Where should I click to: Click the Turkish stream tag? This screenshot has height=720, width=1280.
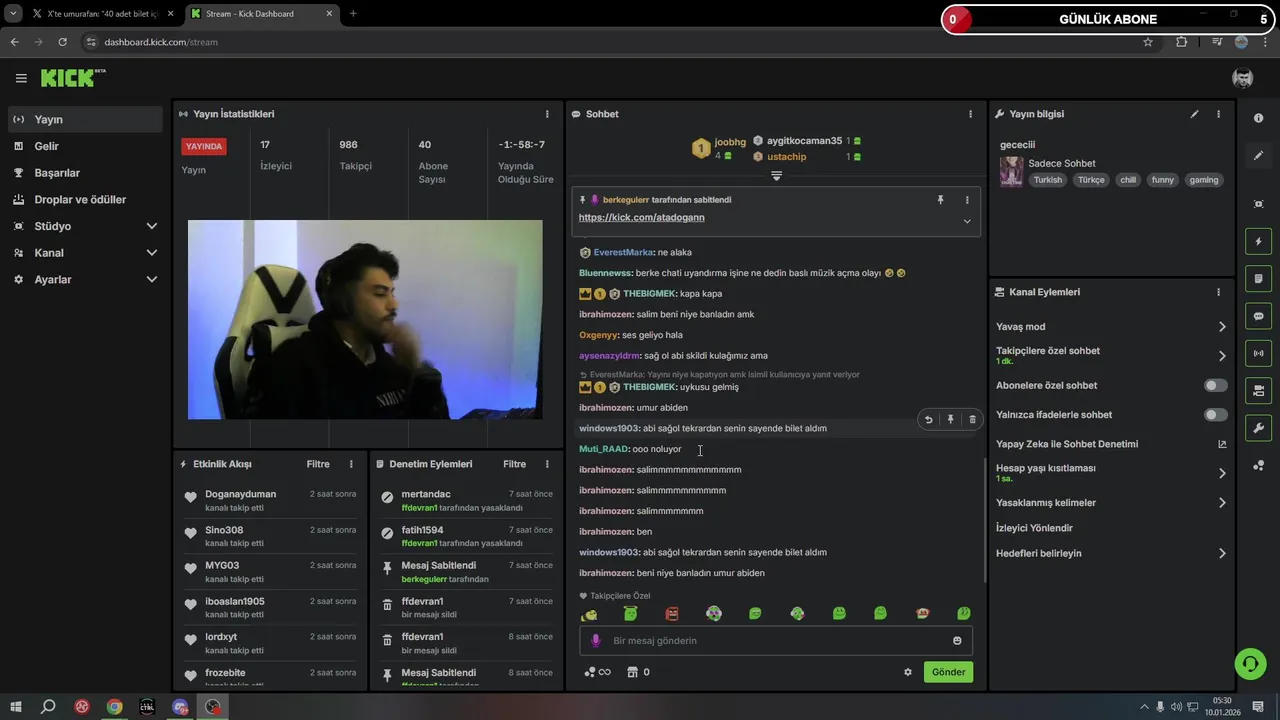(1048, 180)
